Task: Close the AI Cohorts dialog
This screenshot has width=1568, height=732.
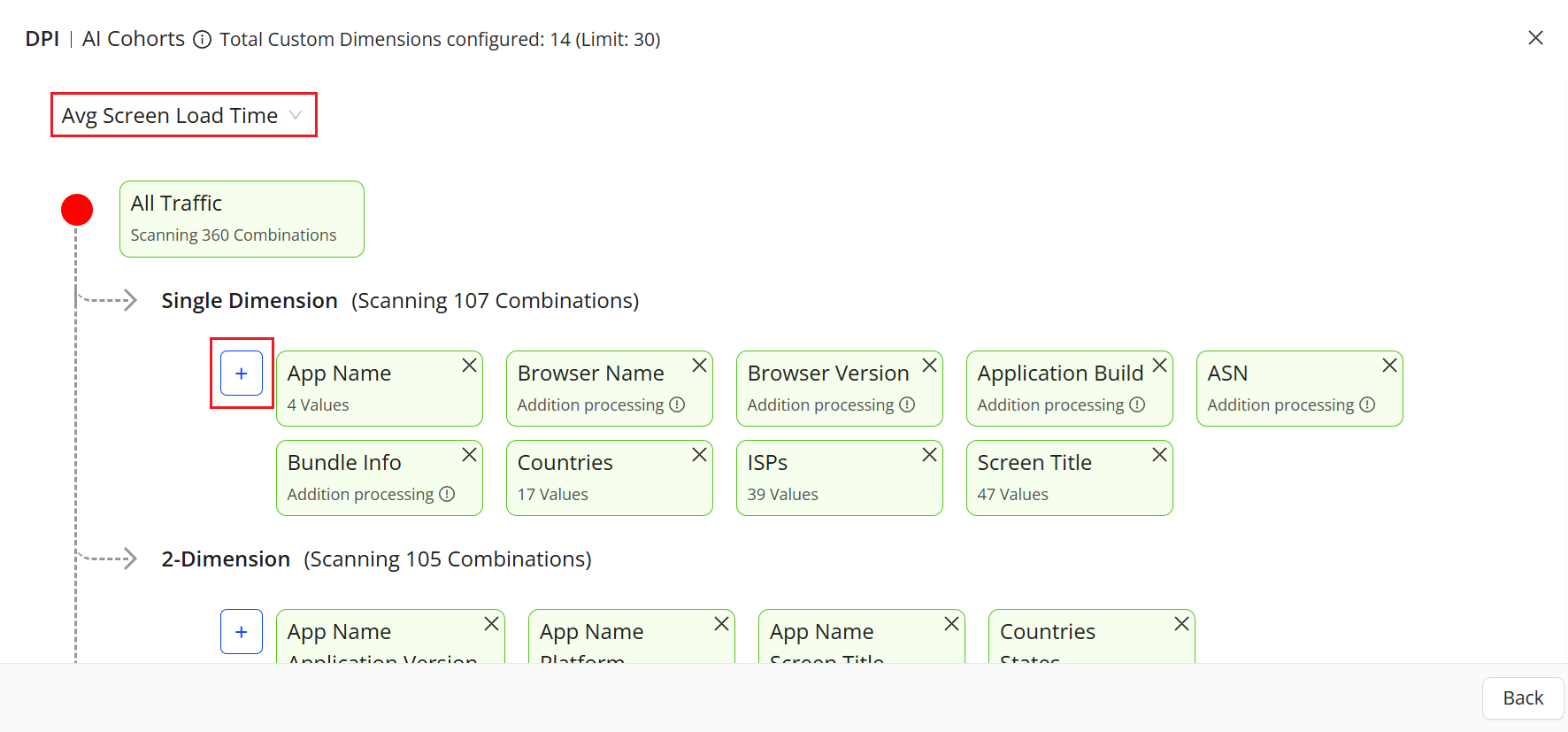Action: tap(1536, 38)
